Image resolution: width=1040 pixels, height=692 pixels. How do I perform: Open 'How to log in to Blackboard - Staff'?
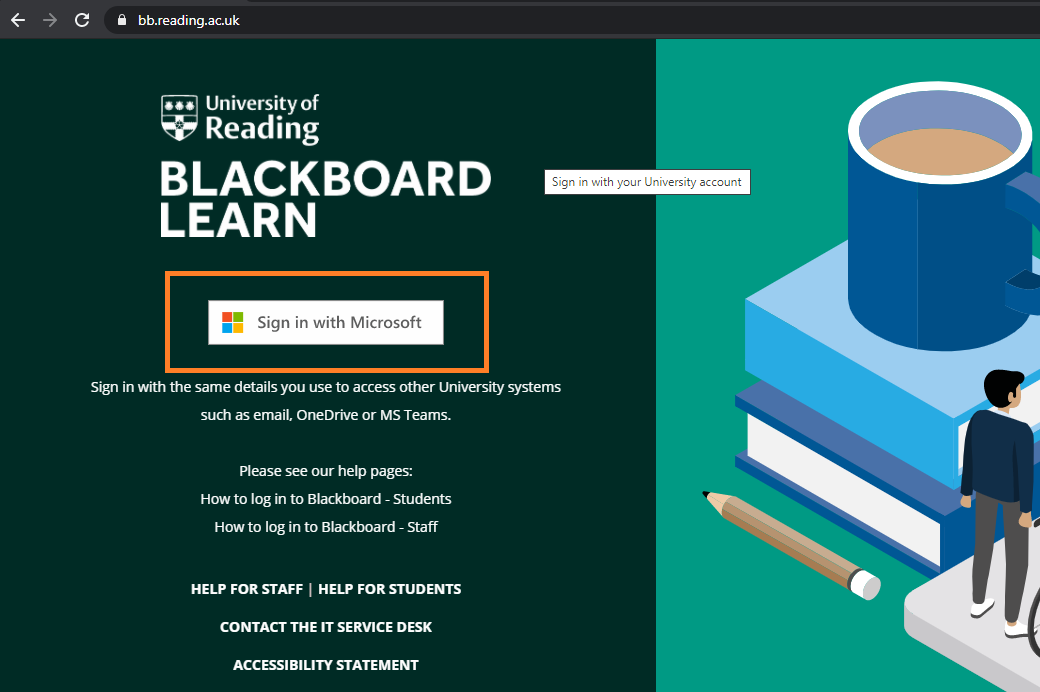[326, 527]
